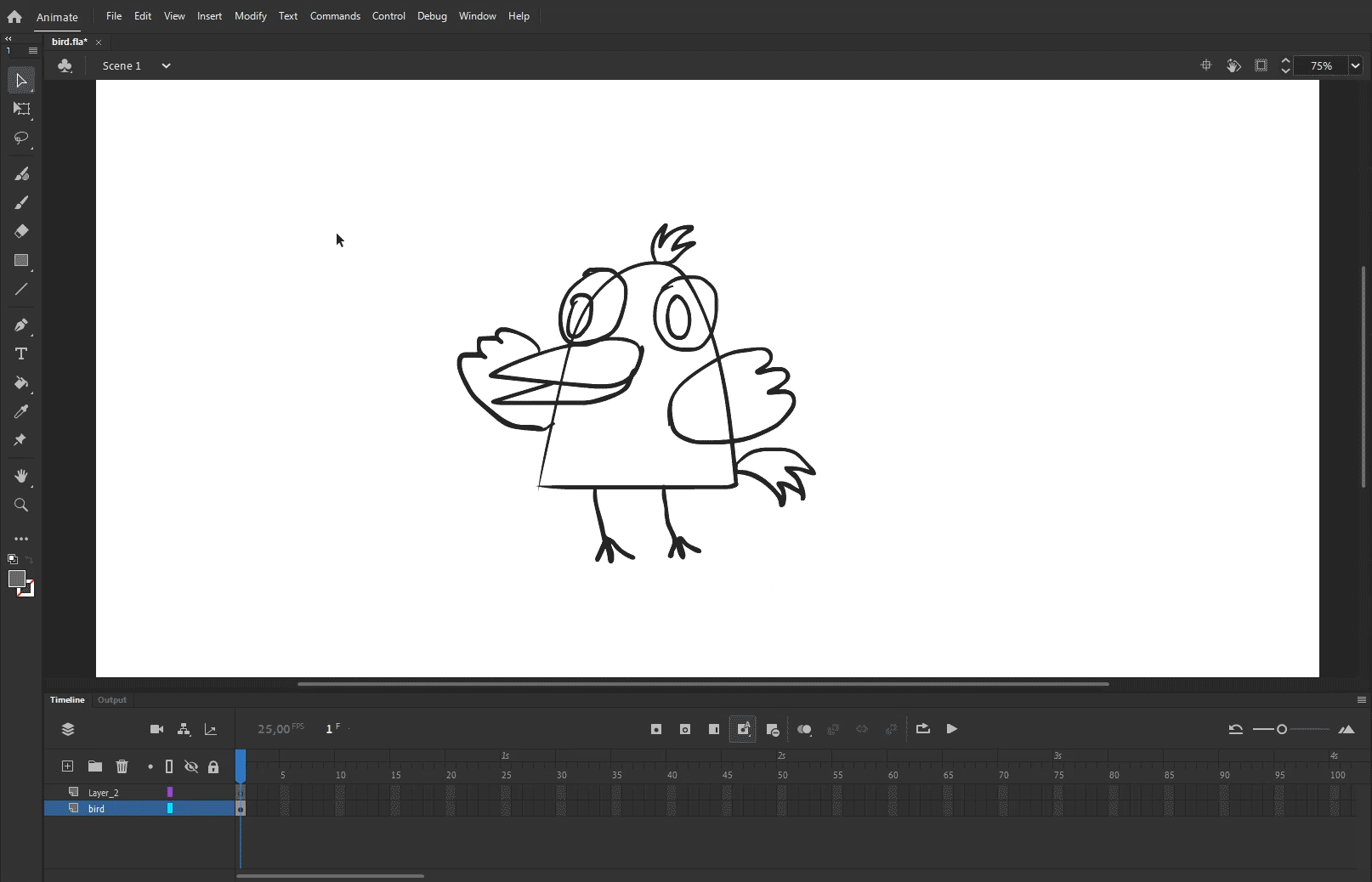Open the Modify menu
Screen dimensions: 1372x882
251,16
